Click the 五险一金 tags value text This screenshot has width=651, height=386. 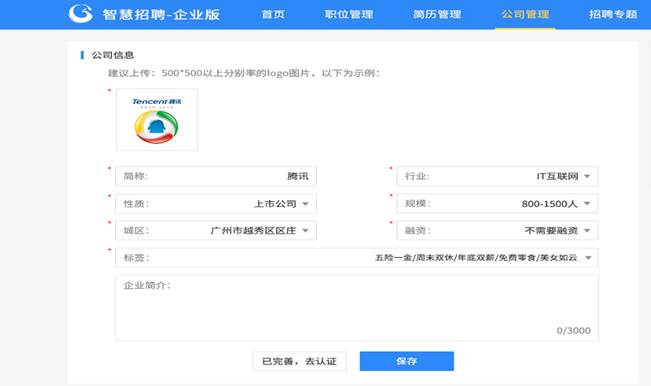point(476,258)
